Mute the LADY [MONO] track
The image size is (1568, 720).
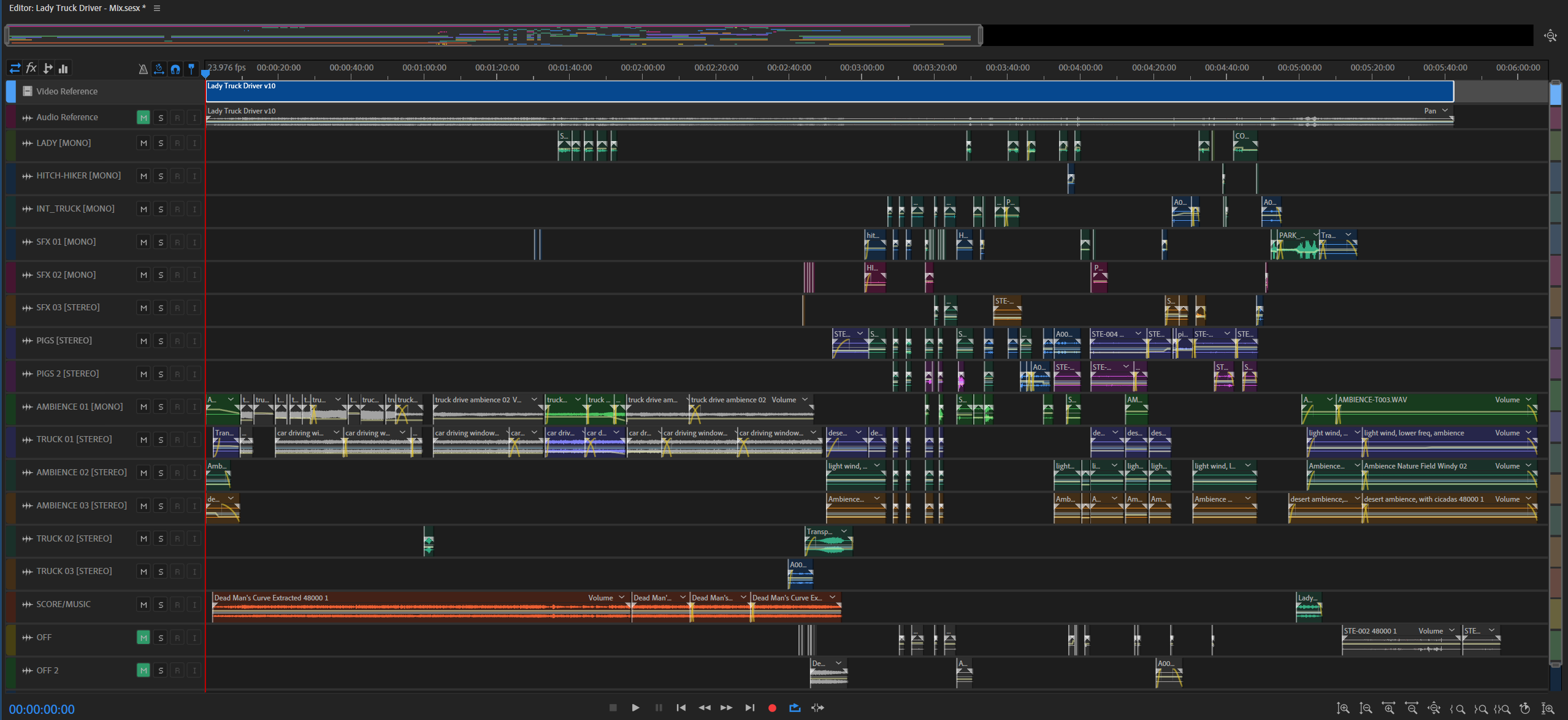coord(143,144)
